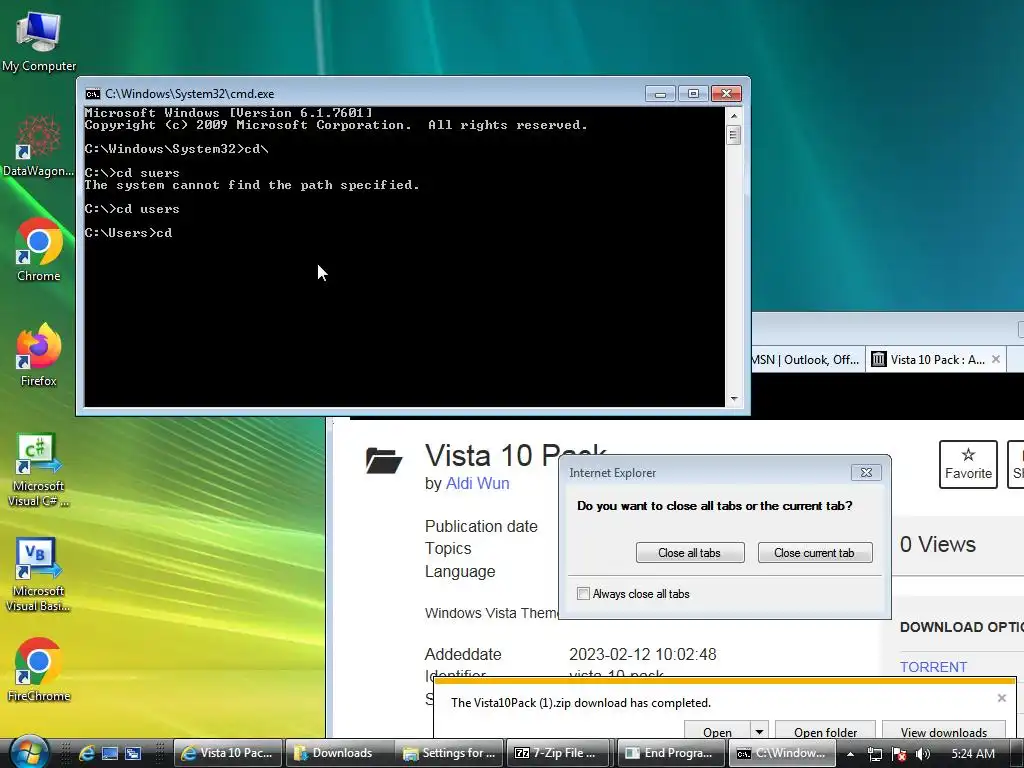
Task: Open the DataWagon desktop shortcut
Action: (39, 146)
